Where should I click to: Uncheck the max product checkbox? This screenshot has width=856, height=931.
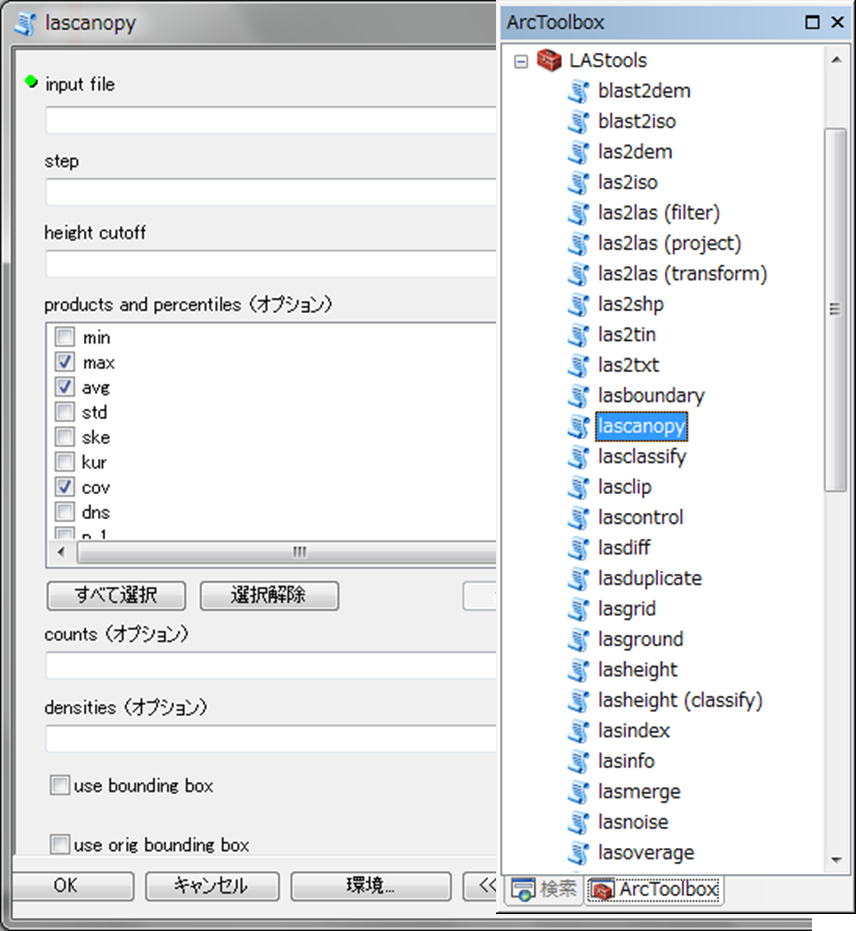(65, 363)
